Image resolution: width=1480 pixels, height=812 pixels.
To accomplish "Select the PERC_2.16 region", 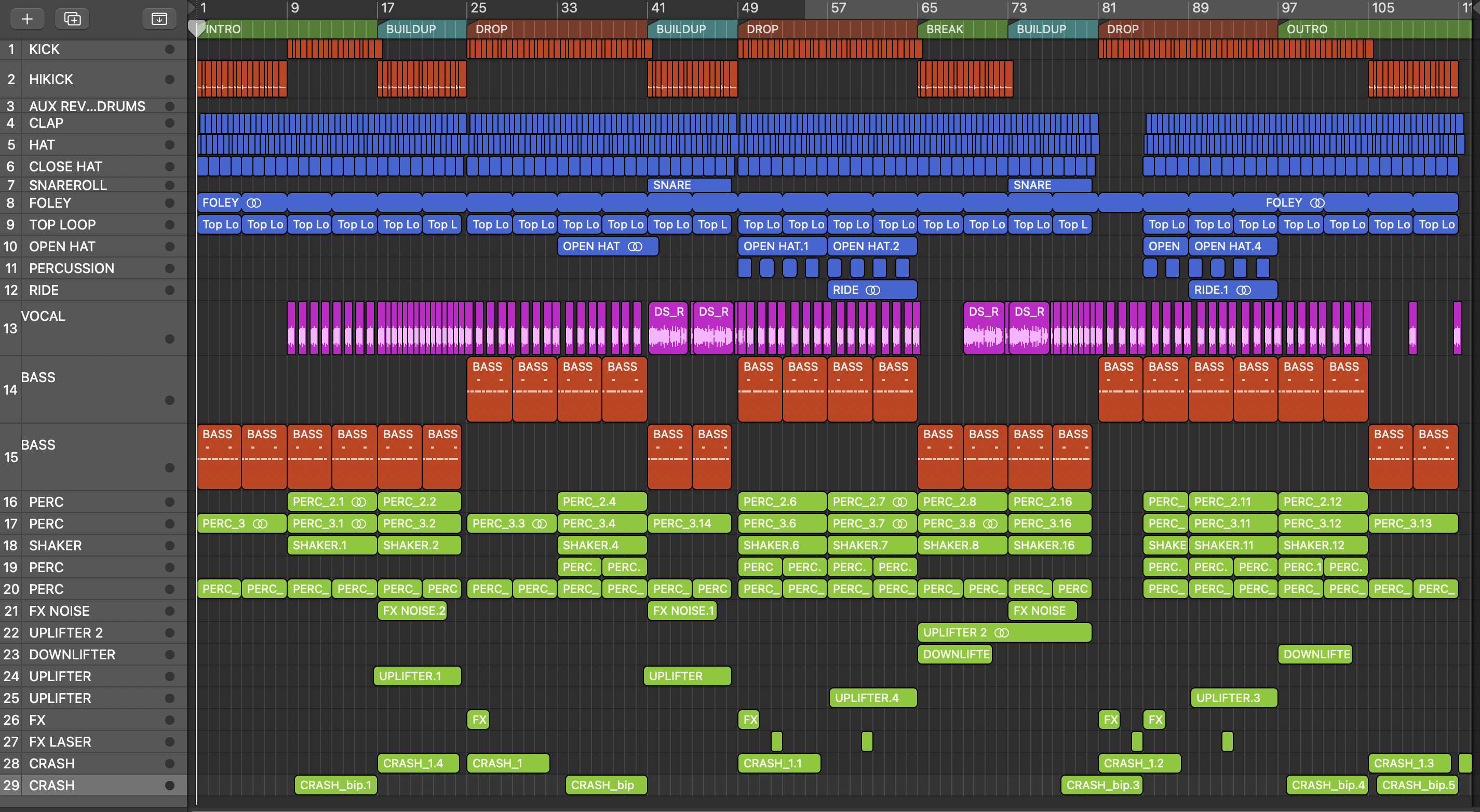I will pyautogui.click(x=1050, y=502).
